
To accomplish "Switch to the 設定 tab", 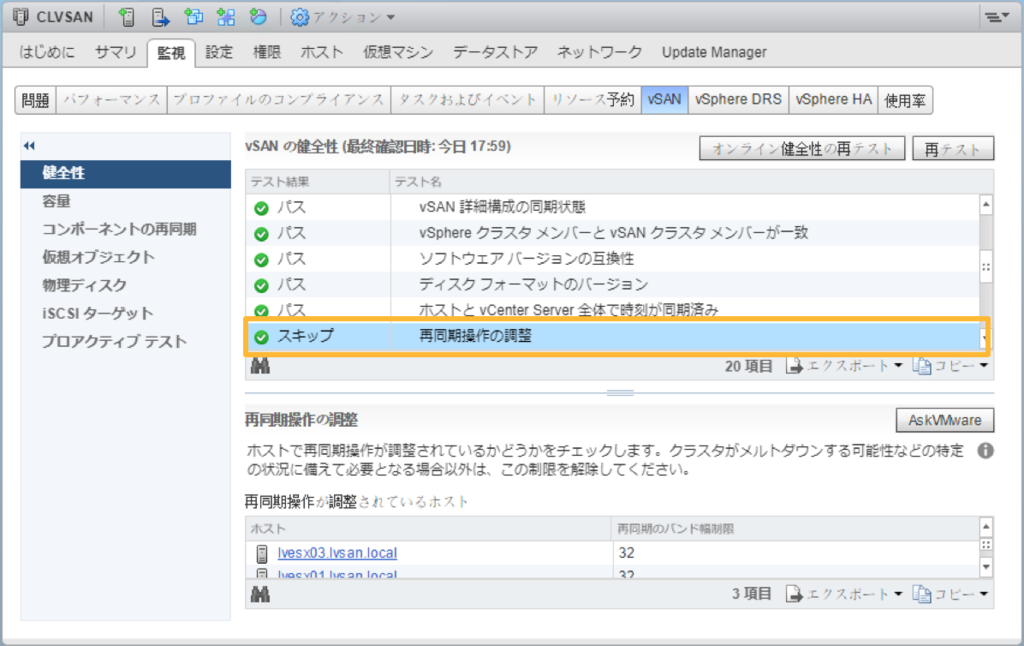I will point(219,52).
